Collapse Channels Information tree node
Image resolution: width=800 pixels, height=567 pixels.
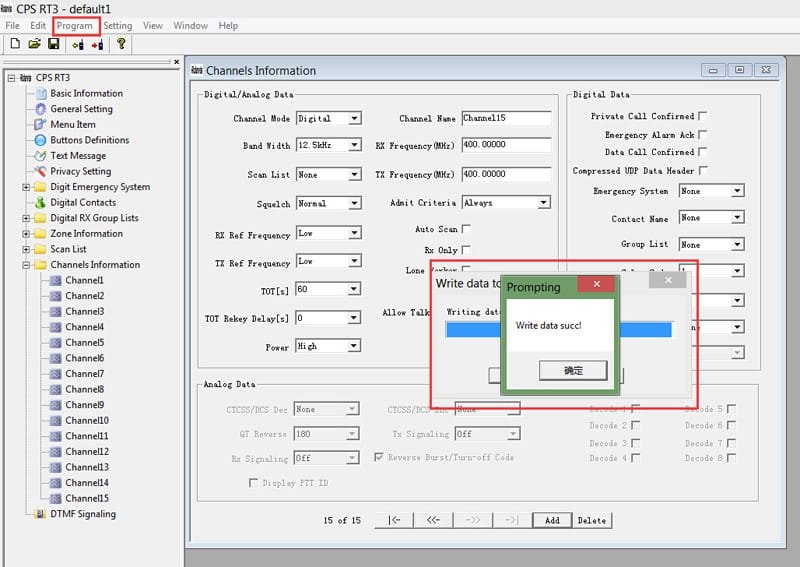pos(26,265)
